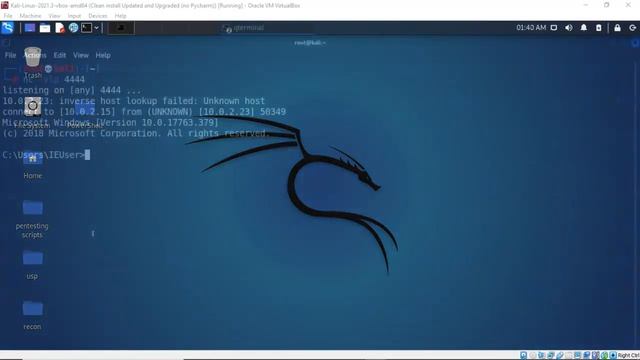Launch the terminal emulator panel icon

point(86,28)
